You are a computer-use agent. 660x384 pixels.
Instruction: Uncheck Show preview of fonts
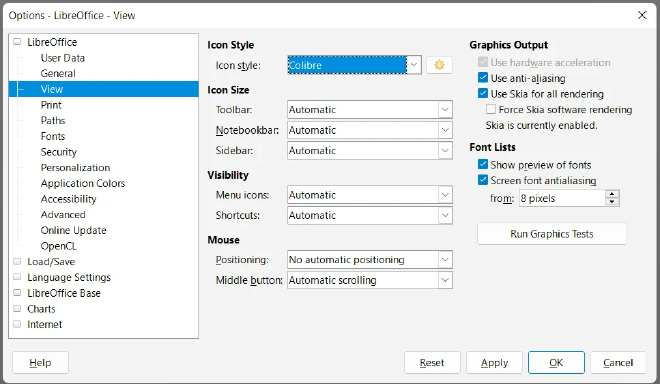[483, 165]
